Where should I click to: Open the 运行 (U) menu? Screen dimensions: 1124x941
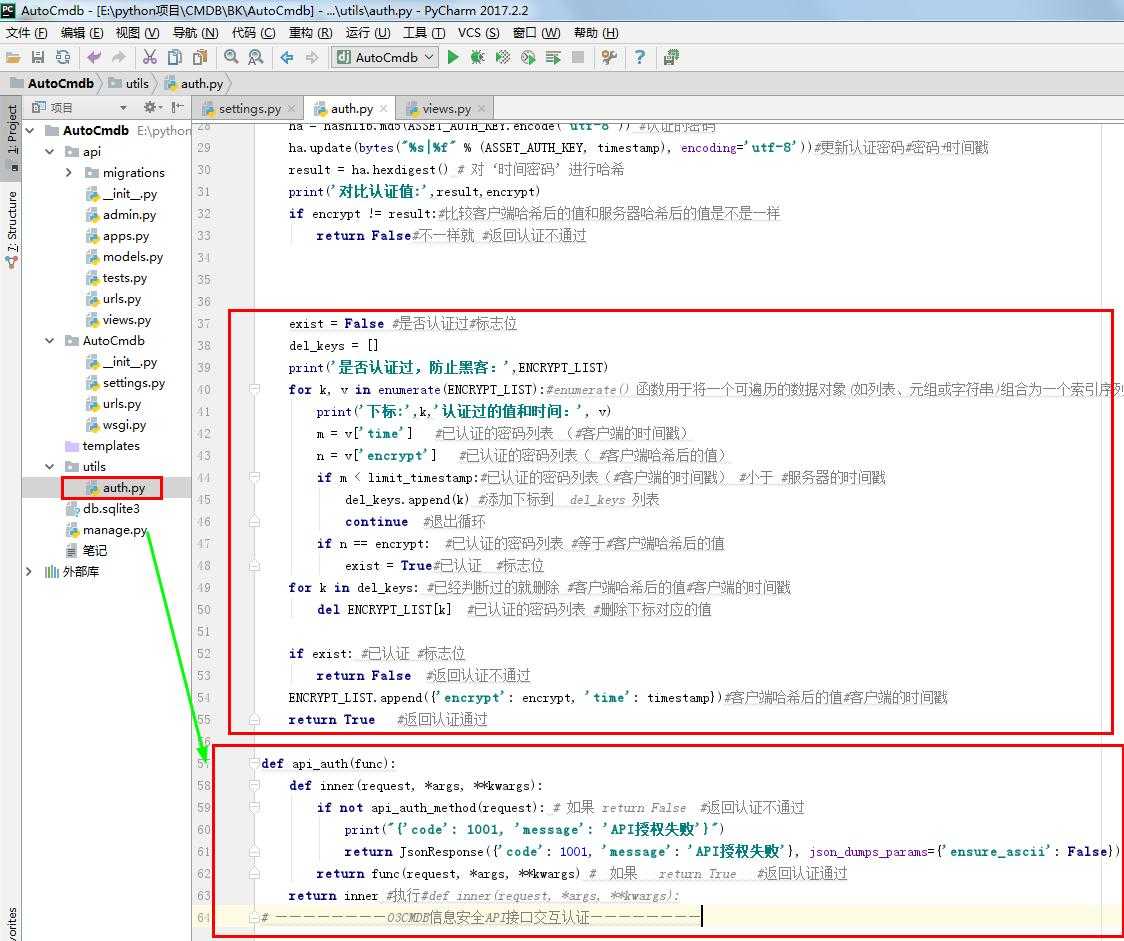pyautogui.click(x=368, y=33)
